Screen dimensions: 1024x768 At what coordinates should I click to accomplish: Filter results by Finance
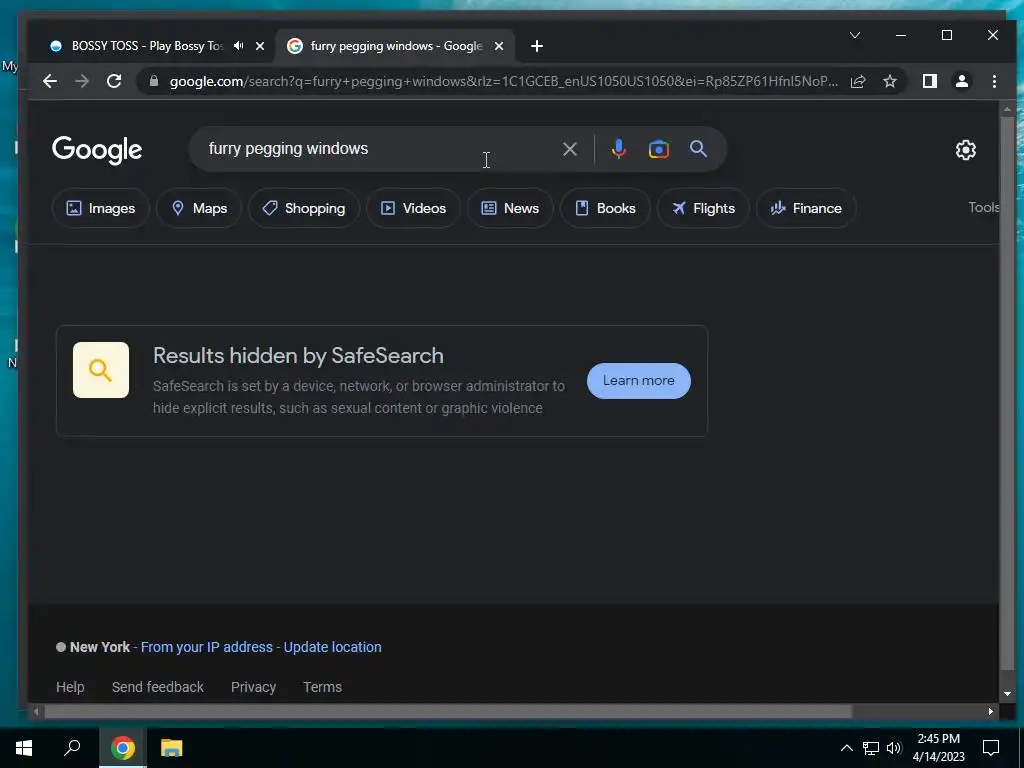click(x=806, y=208)
